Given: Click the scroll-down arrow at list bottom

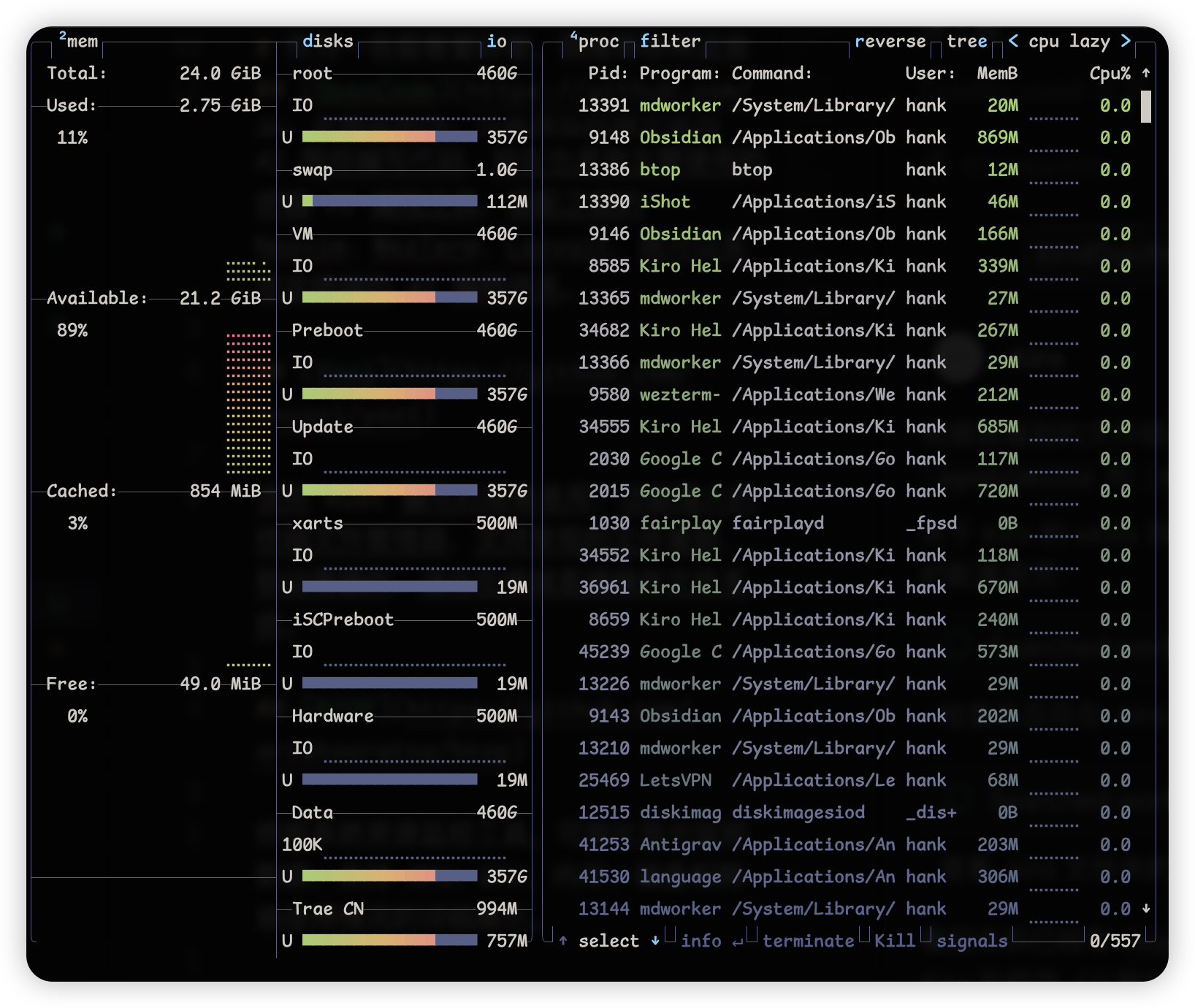Looking at the screenshot, I should click(x=1146, y=909).
